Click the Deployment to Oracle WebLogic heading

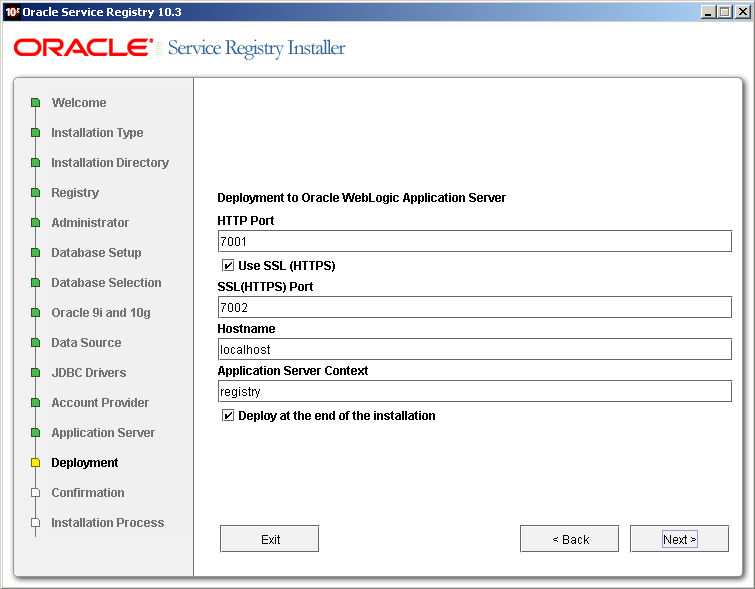[x=361, y=198]
